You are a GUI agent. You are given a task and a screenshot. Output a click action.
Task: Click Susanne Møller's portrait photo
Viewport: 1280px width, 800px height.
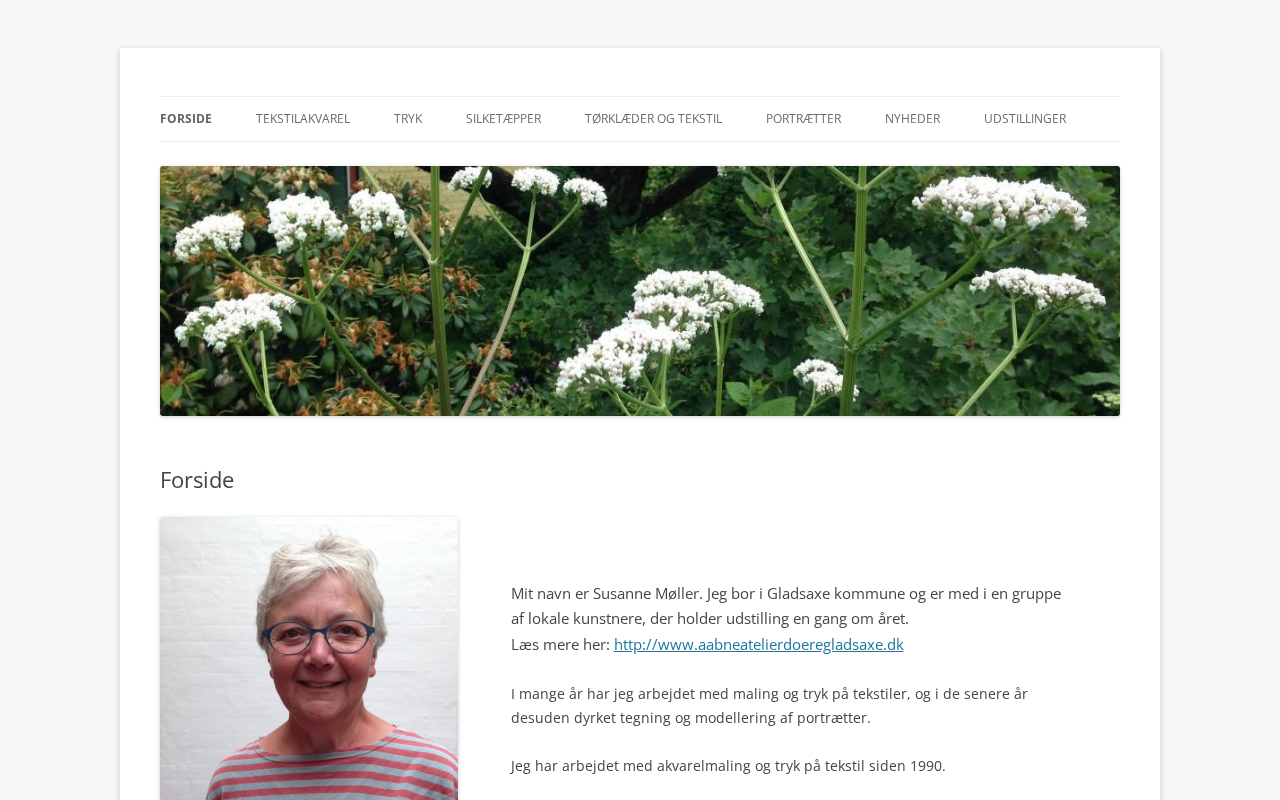click(309, 658)
